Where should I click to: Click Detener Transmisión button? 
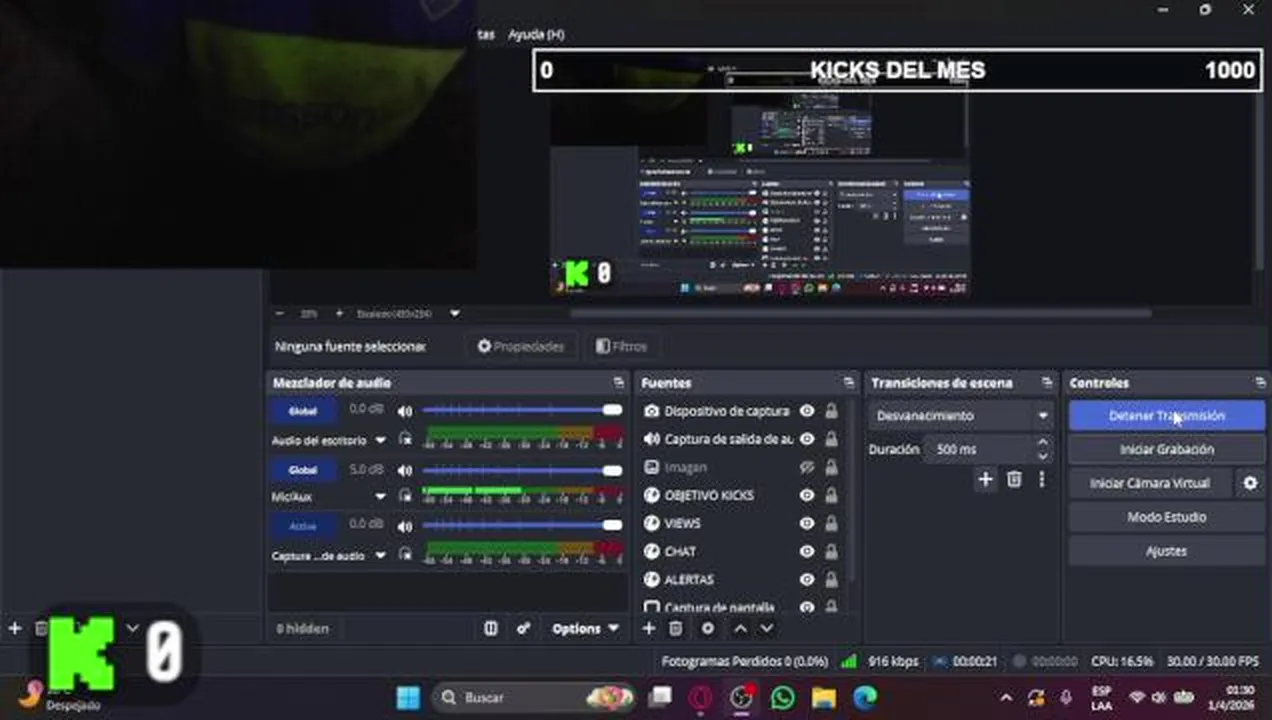1167,416
